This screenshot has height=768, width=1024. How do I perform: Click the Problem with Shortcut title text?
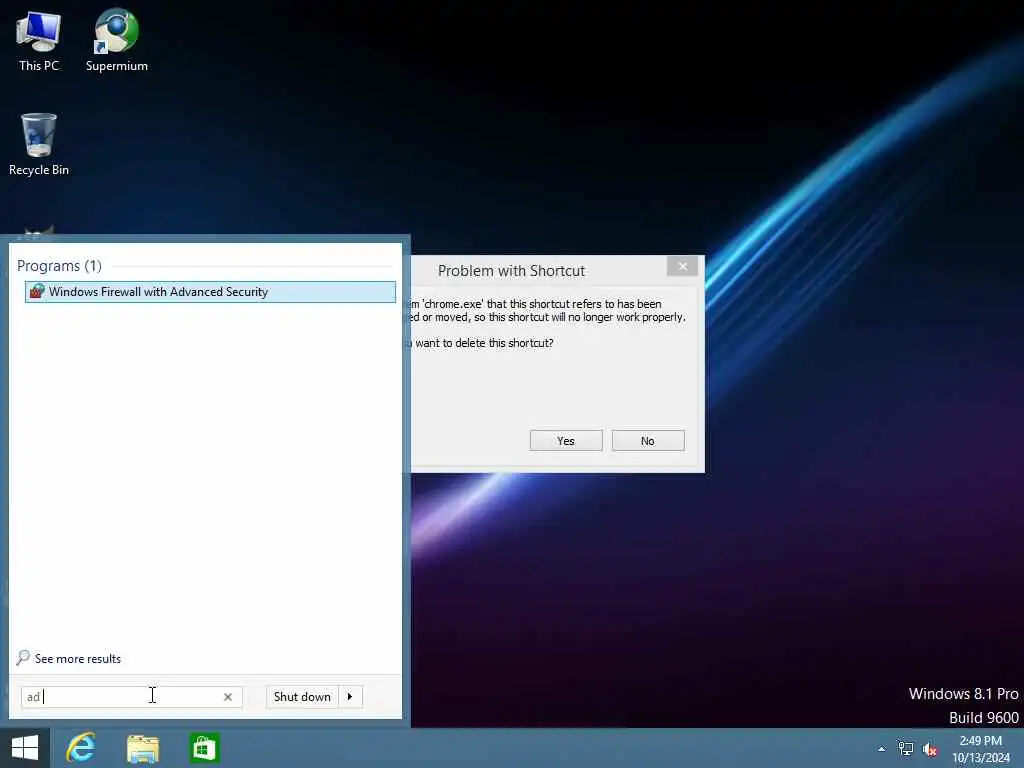coord(511,271)
